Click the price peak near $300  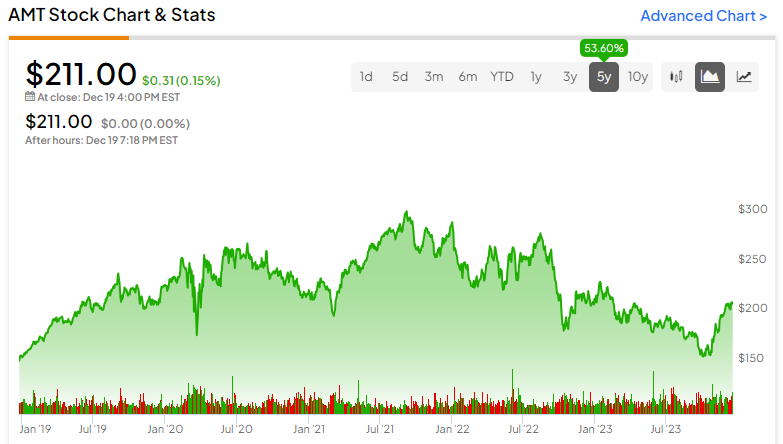pyautogui.click(x=406, y=212)
